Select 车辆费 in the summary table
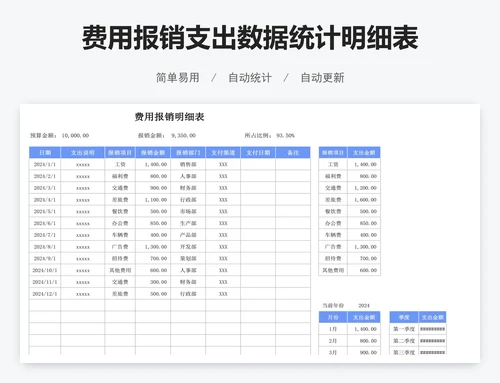500x383 pixels. [x=333, y=235]
